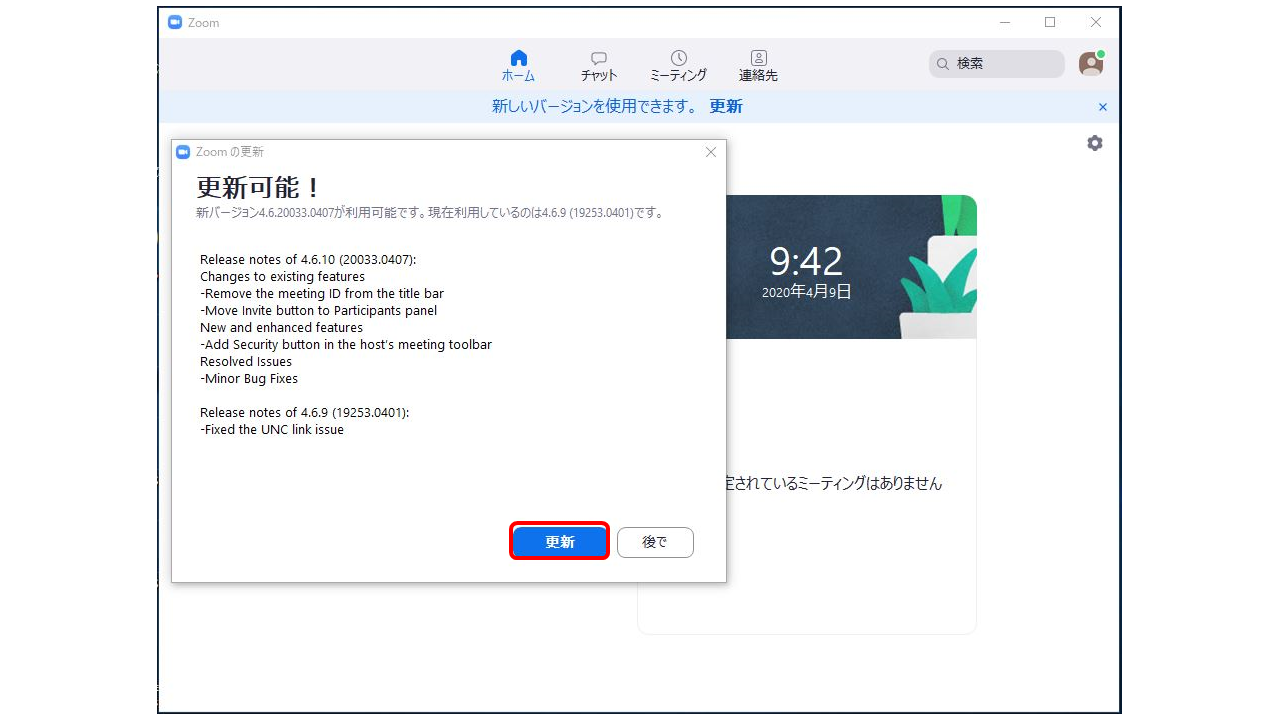Switch to the チャット tab
Image resolution: width=1280 pixels, height=720 pixels.
tap(599, 66)
